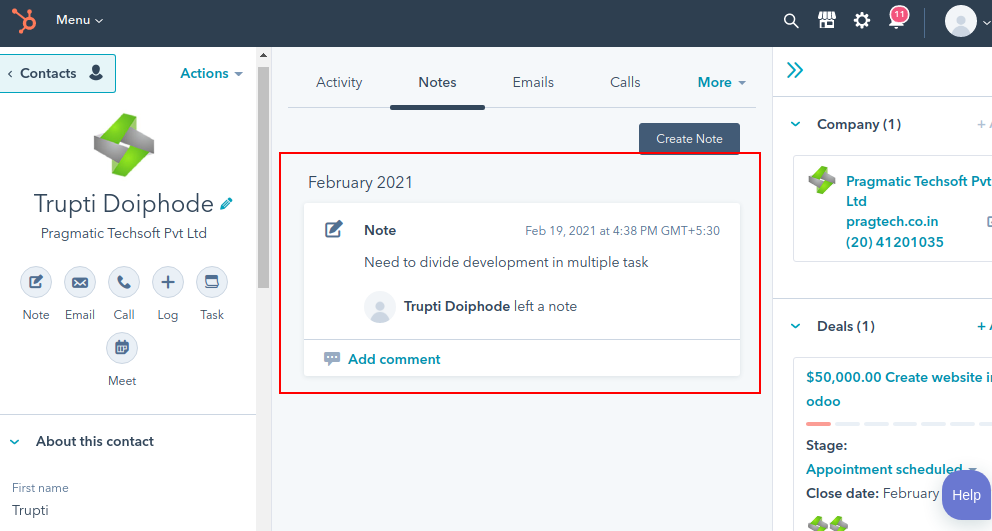Collapse the right sidebar with double chevron
992x531 pixels.
point(795,70)
